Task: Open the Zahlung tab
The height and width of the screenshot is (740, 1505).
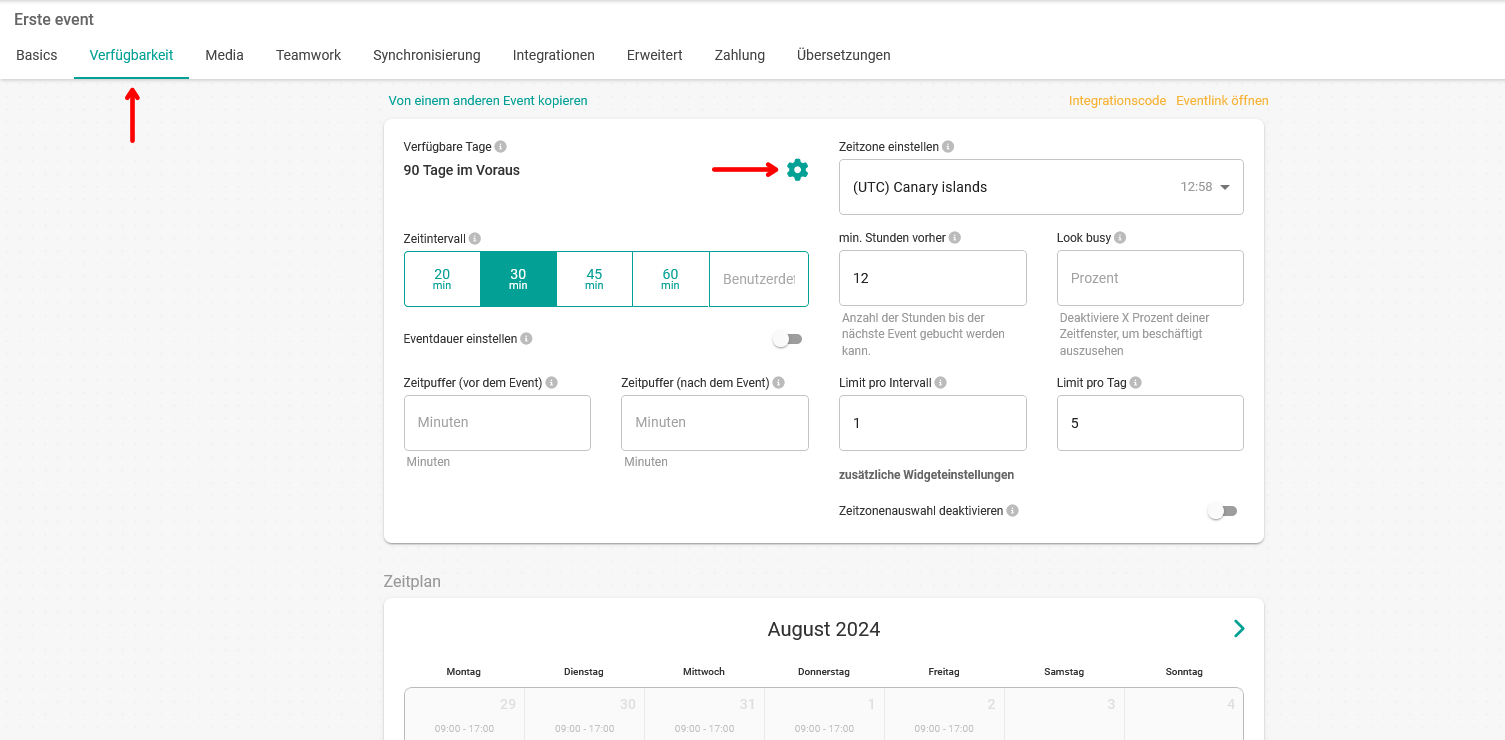Action: 739,55
